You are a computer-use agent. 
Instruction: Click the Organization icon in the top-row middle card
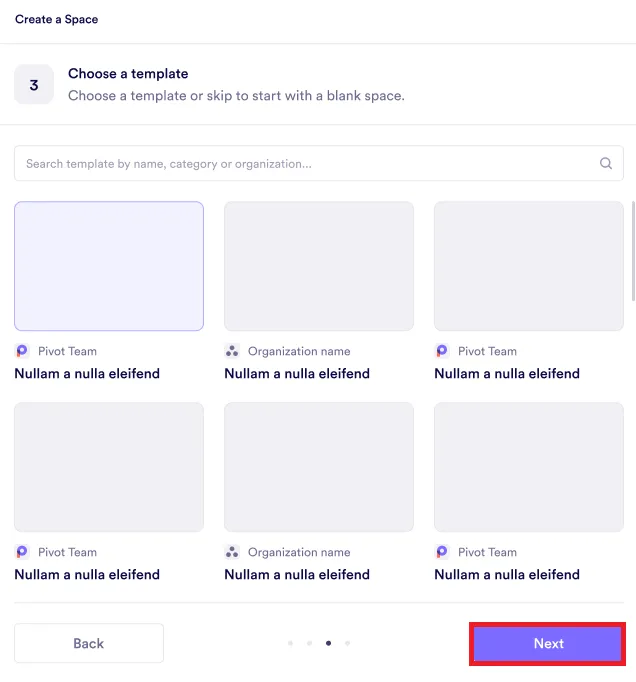click(x=232, y=351)
